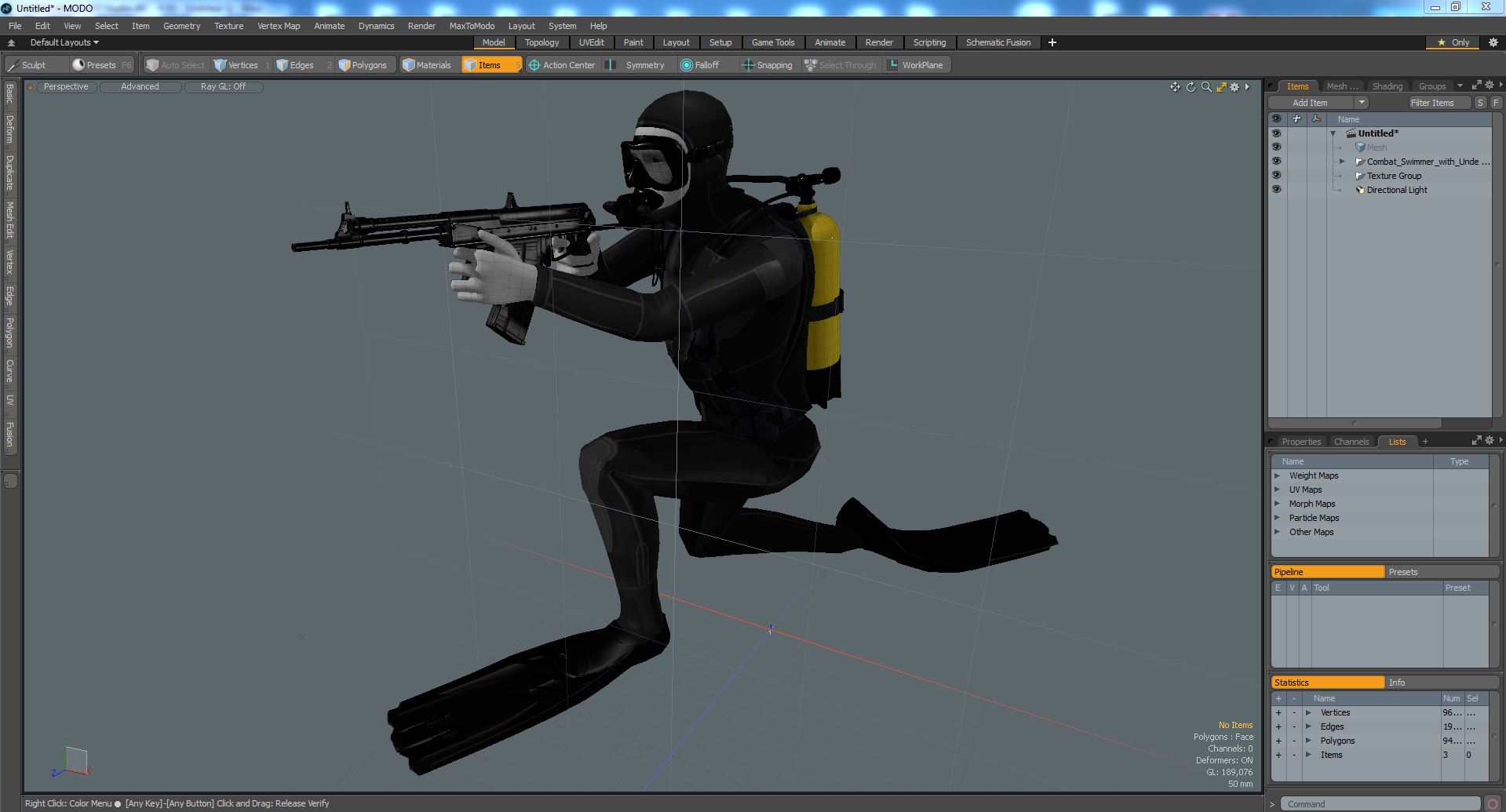The image size is (1506, 812).
Task: Toggle visibility of Mesh item
Action: click(x=1276, y=147)
